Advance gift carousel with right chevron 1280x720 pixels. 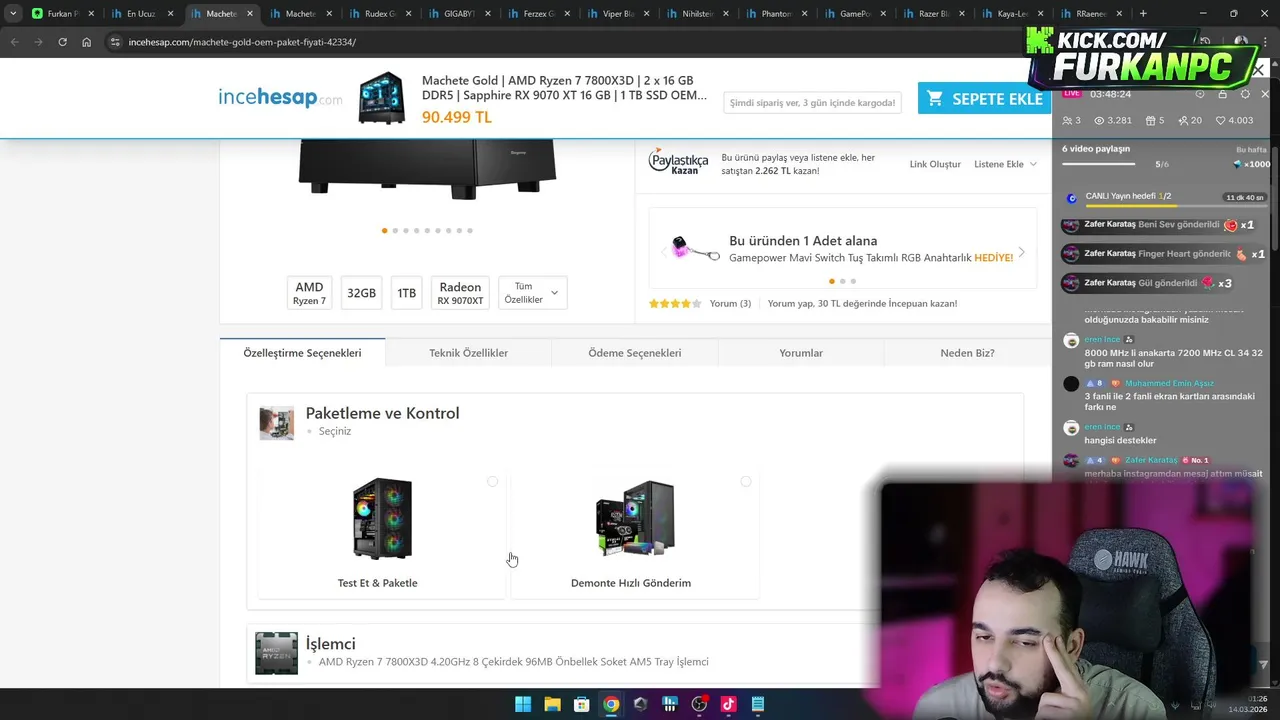[x=1021, y=252]
